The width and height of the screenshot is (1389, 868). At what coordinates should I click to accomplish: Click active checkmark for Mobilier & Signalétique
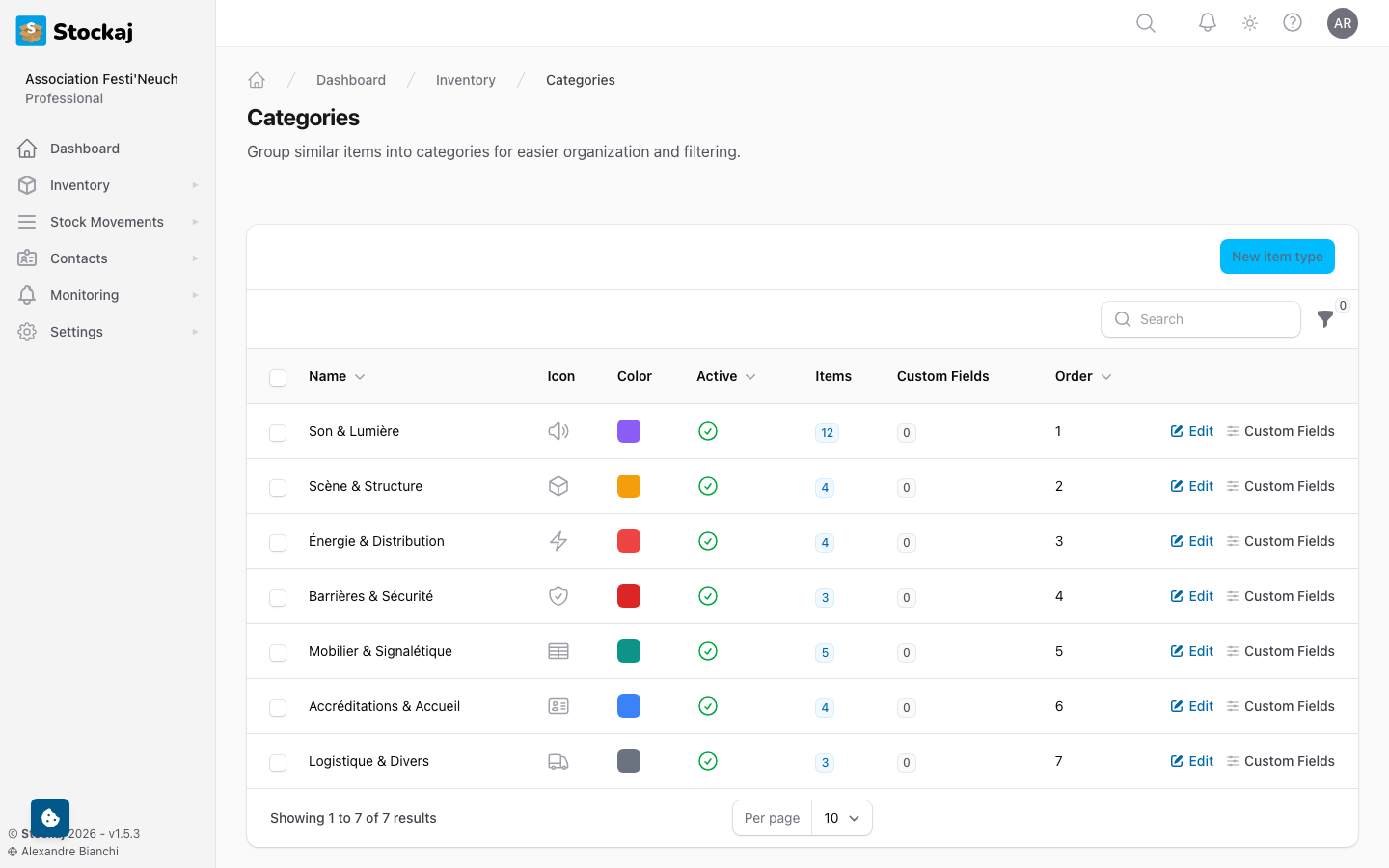point(708,651)
